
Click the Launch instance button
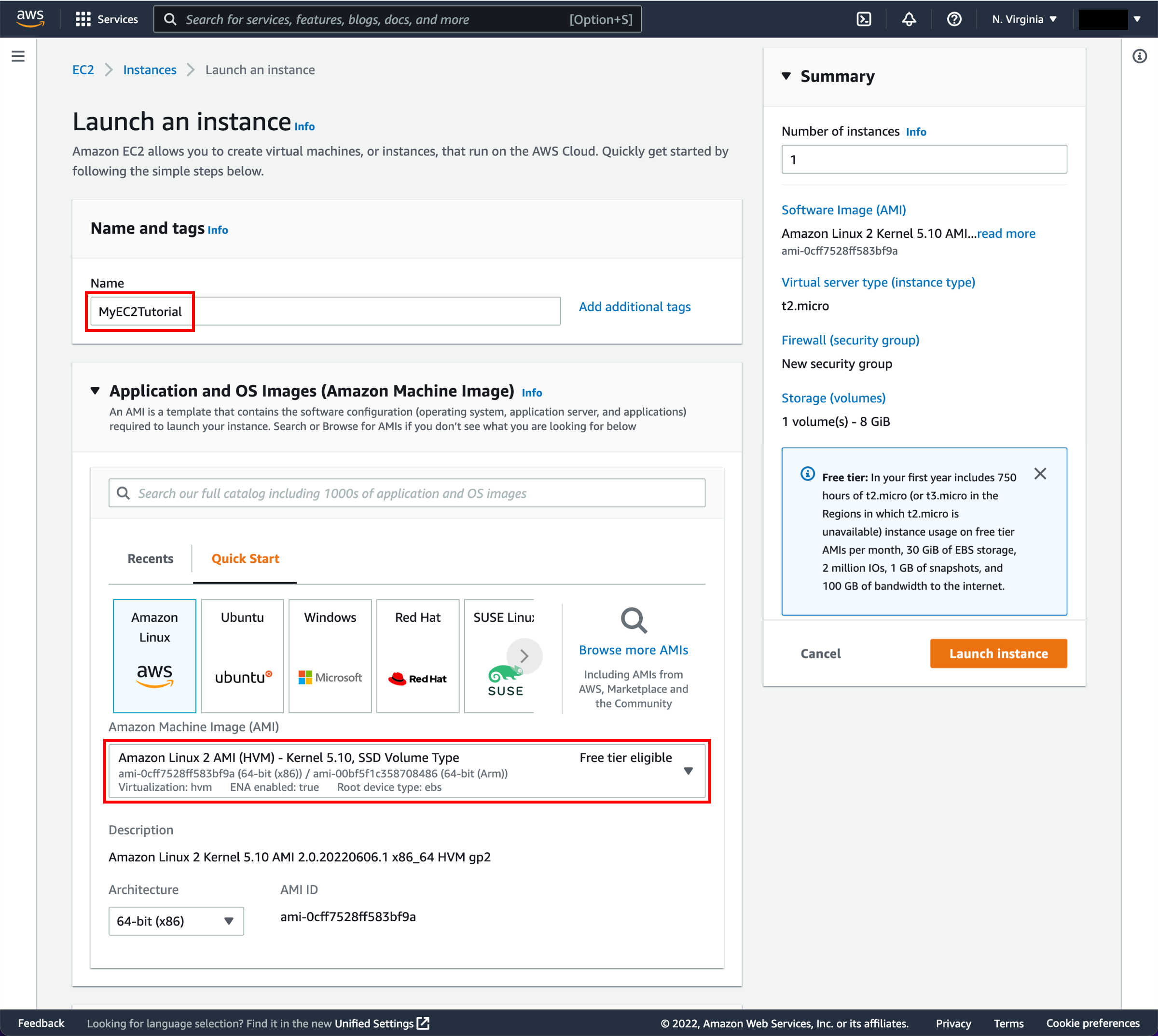click(x=998, y=654)
